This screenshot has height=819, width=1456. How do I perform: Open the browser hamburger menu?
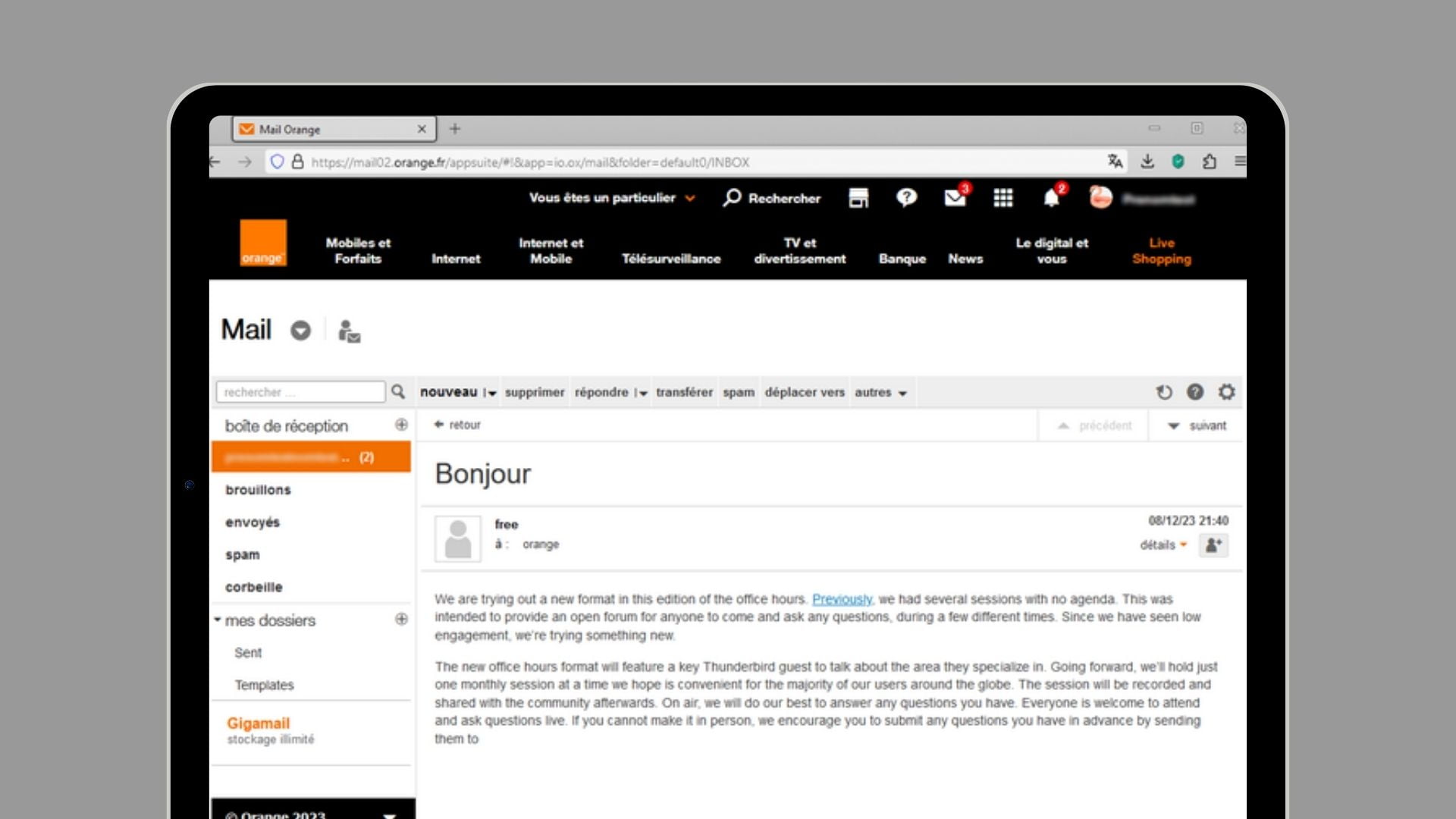(1240, 161)
